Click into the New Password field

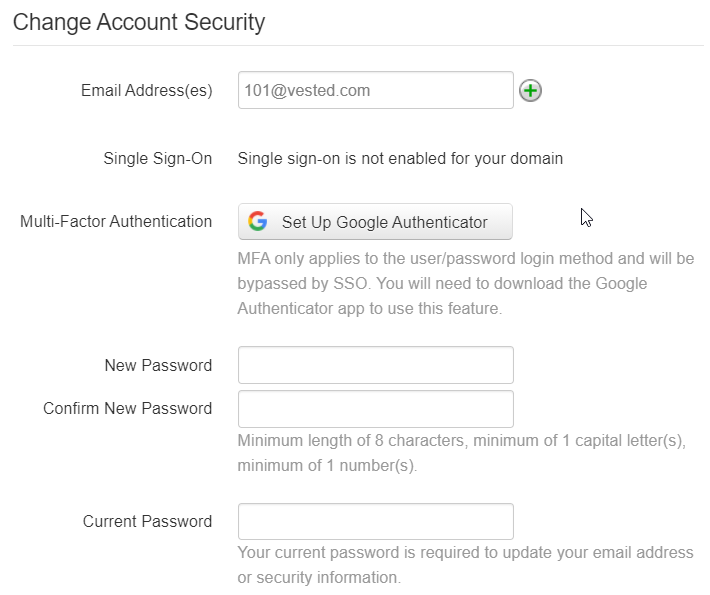click(x=375, y=365)
